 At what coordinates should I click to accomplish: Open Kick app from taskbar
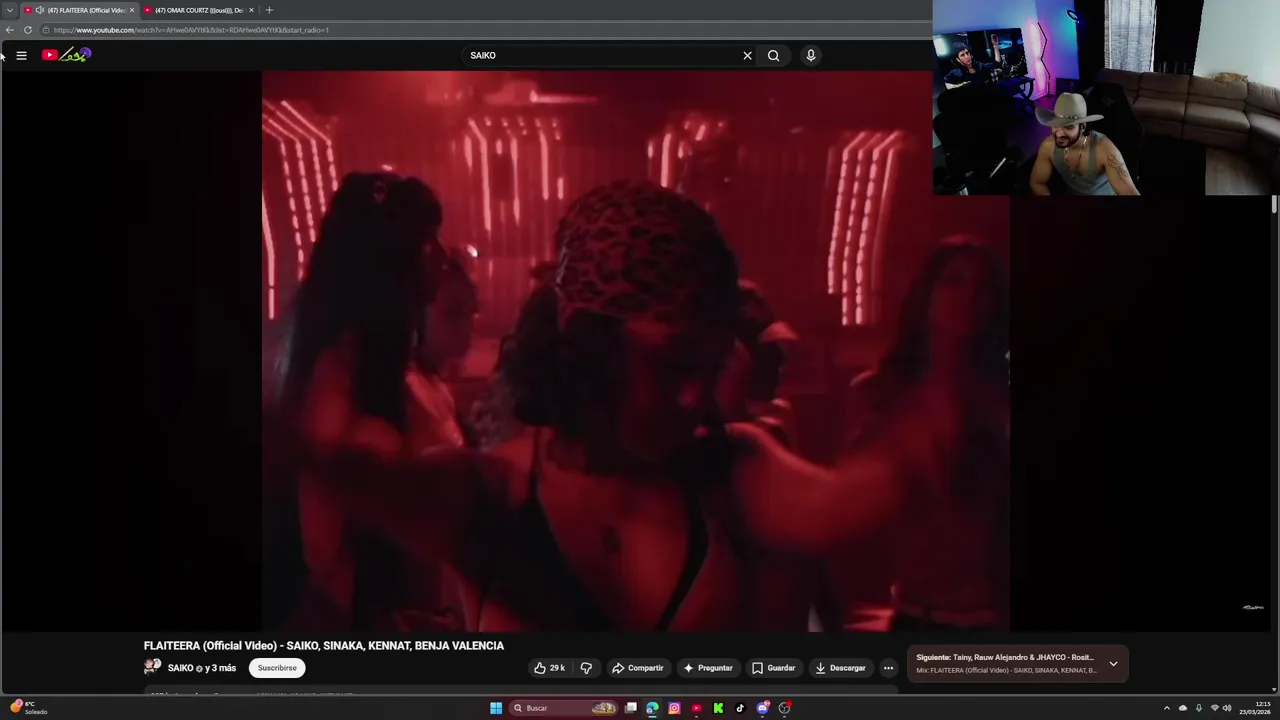(x=718, y=708)
